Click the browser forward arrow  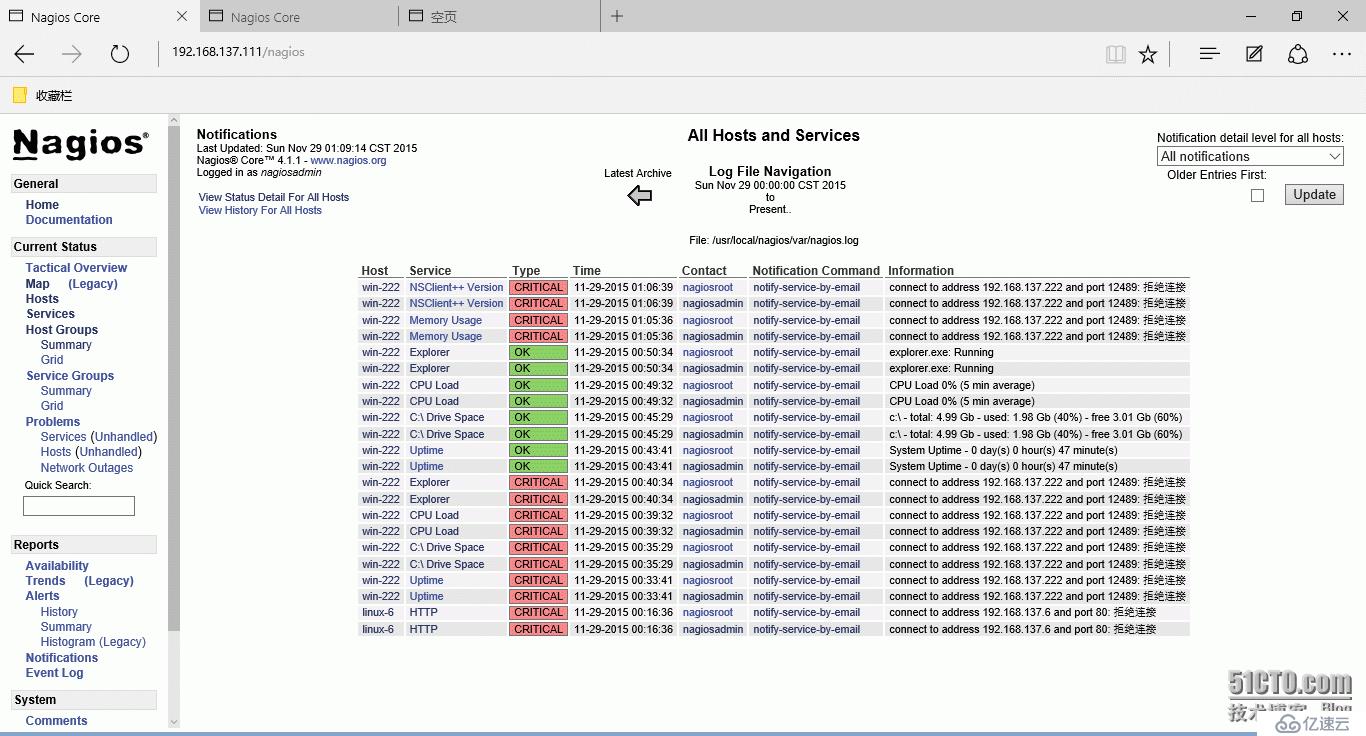point(72,55)
